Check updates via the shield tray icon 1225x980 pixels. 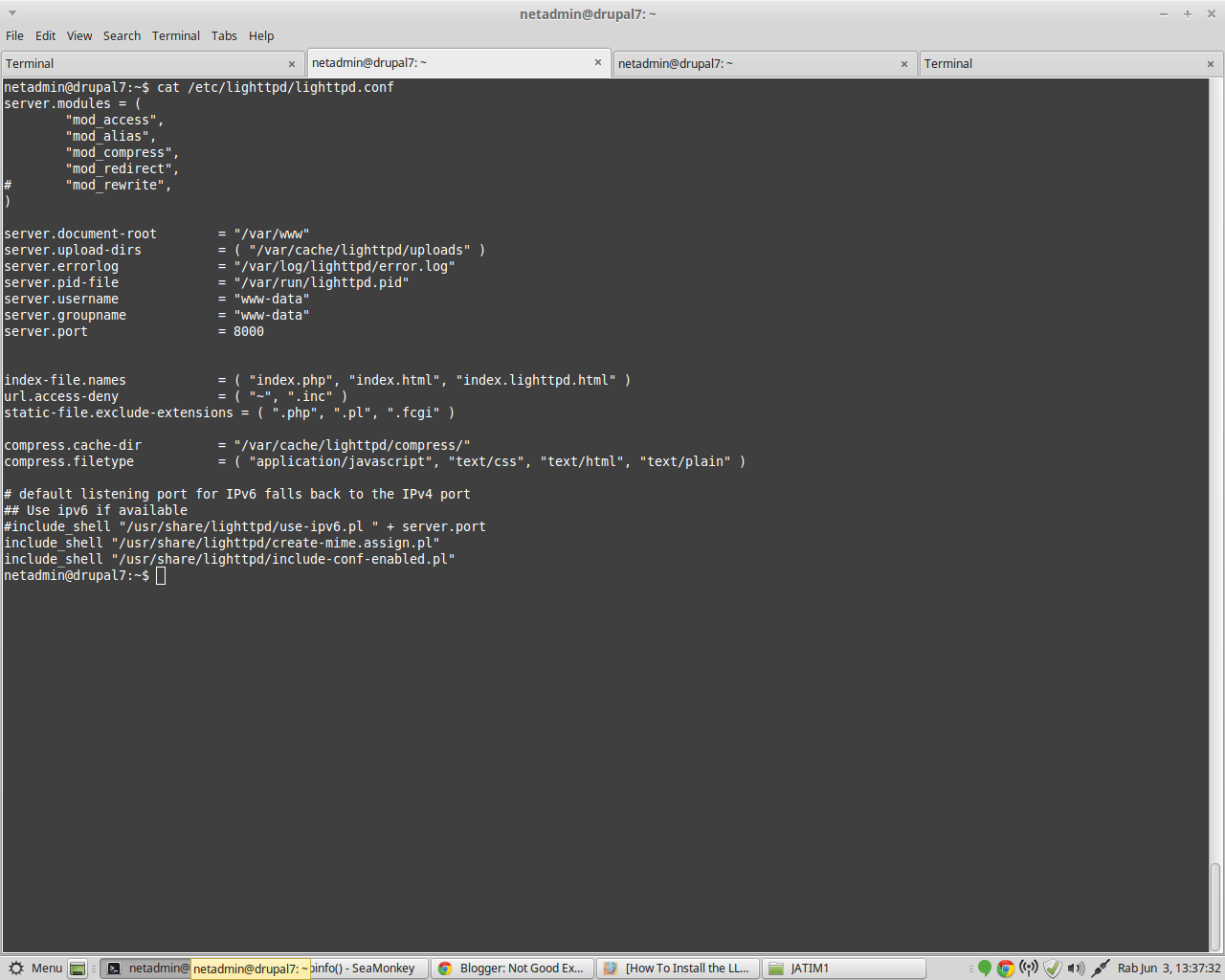point(1053,968)
